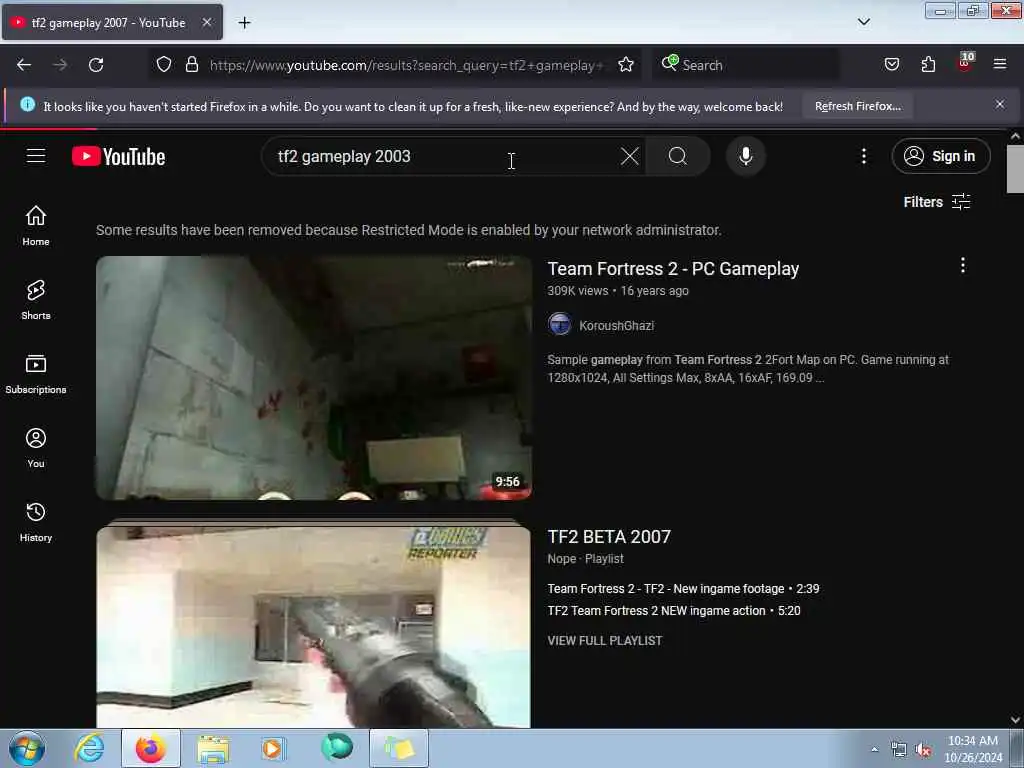Viewport: 1024px width, 768px height.
Task: Open the You section in sidebar
Action: 36,448
